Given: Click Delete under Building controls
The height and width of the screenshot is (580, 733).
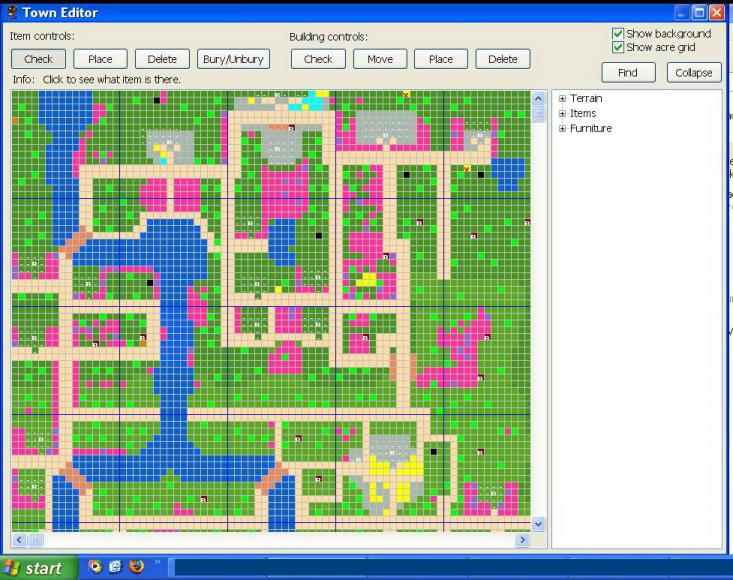Looking at the screenshot, I should (x=503, y=59).
